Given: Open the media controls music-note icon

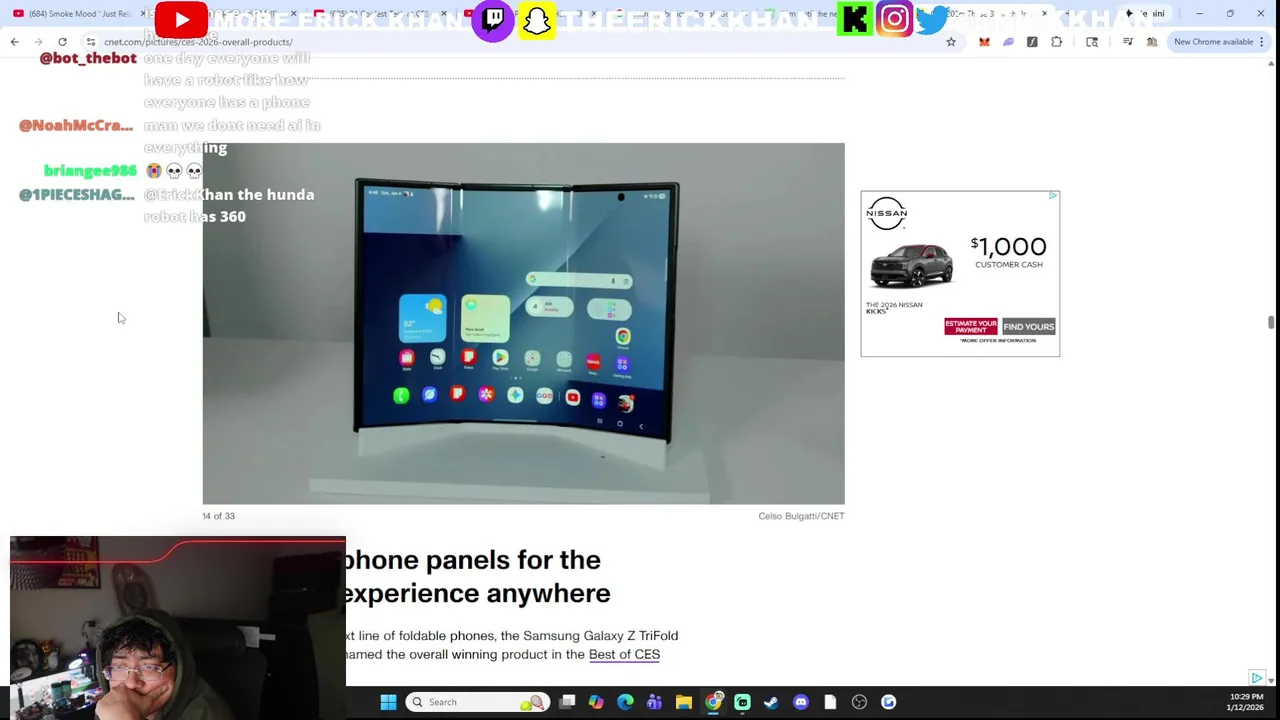Looking at the screenshot, I should [1128, 42].
